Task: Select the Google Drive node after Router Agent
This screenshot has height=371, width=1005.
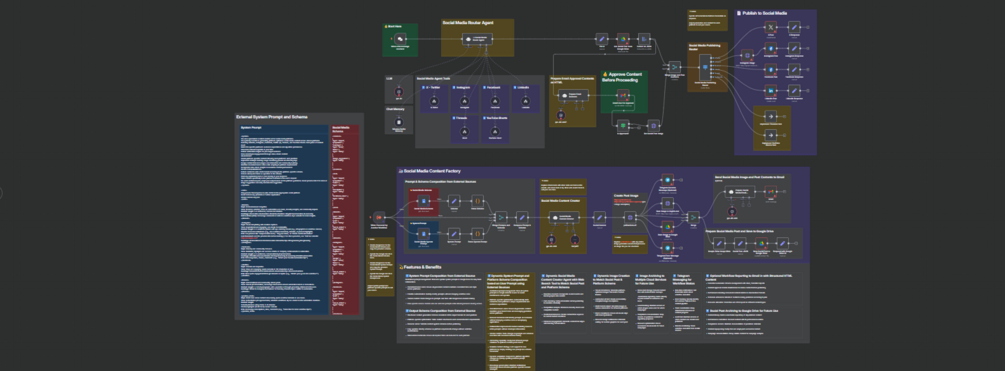Action: click(x=622, y=38)
